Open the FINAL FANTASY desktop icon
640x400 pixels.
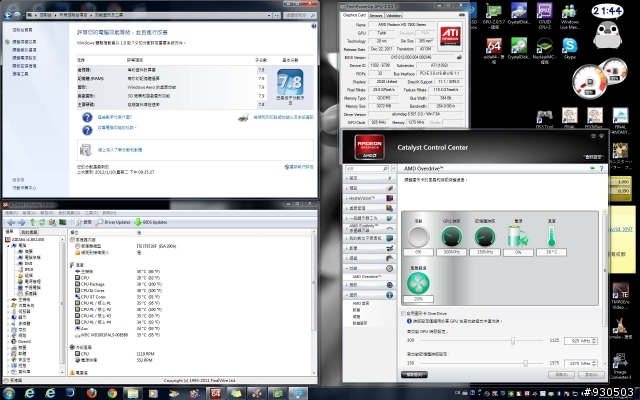click(x=620, y=121)
